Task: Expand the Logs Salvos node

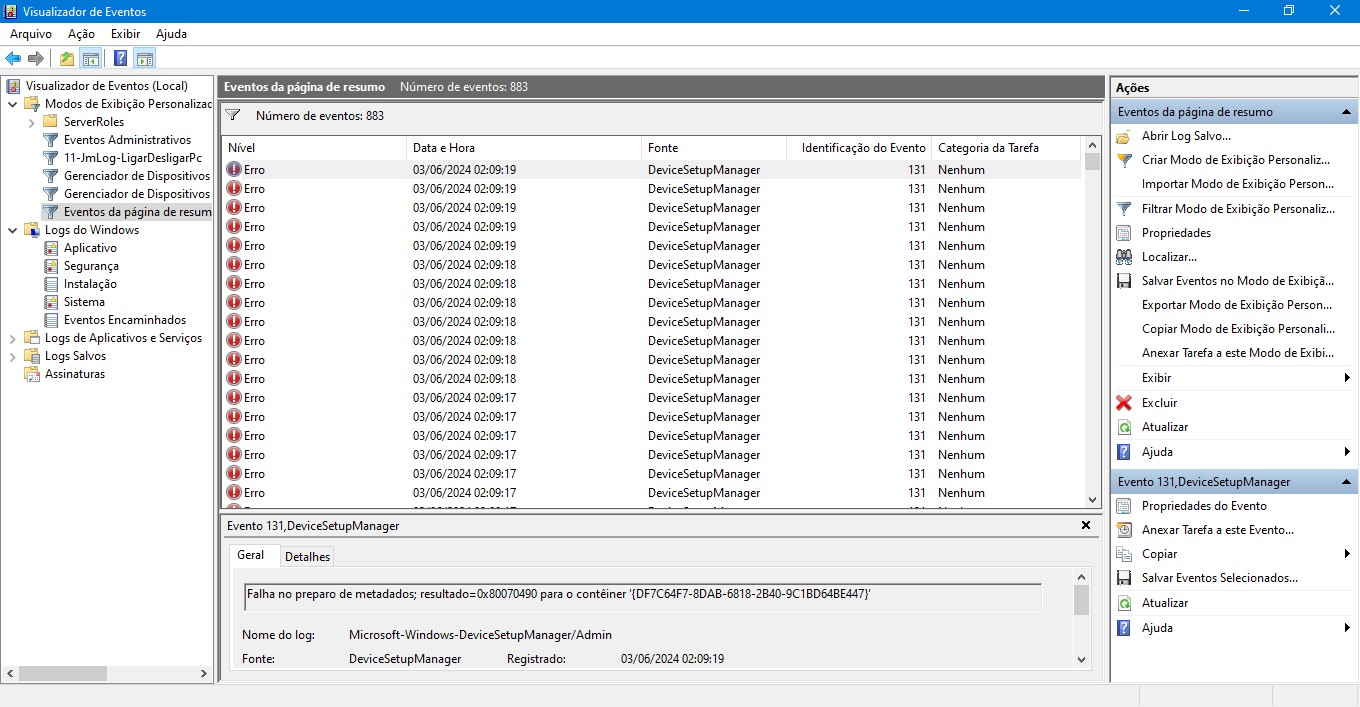Action: [x=12, y=356]
